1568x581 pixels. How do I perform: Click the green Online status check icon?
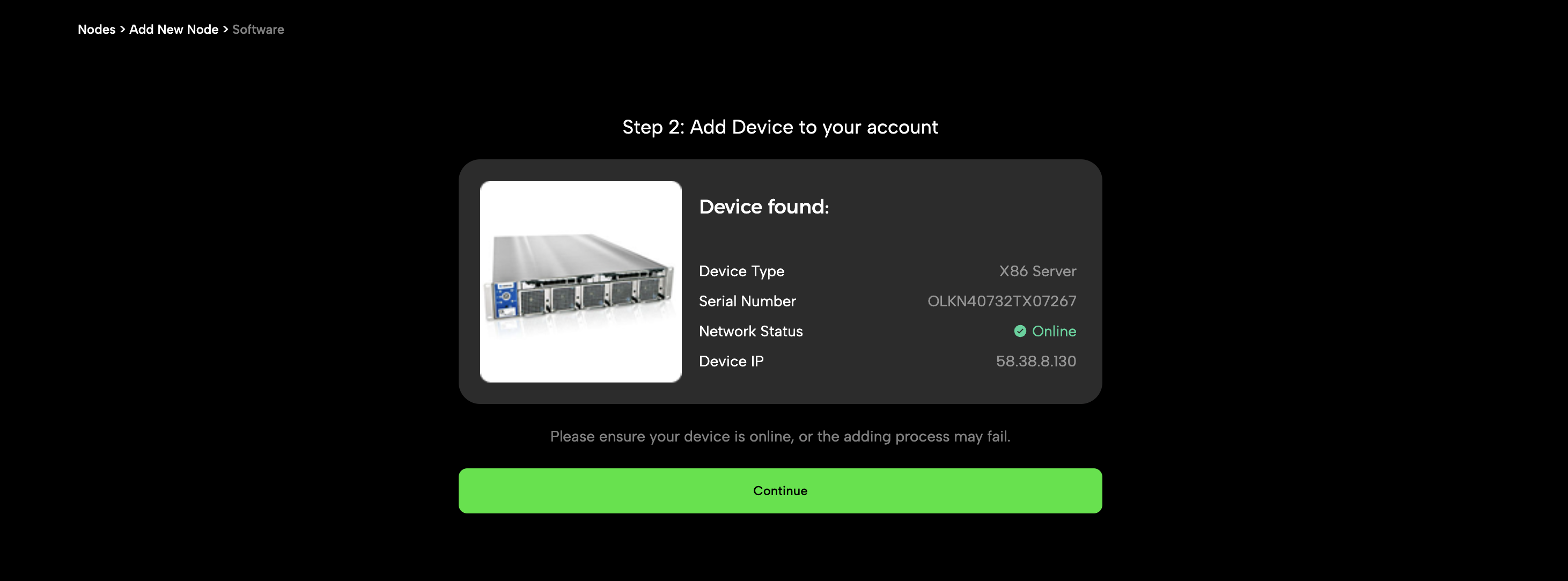tap(1020, 332)
